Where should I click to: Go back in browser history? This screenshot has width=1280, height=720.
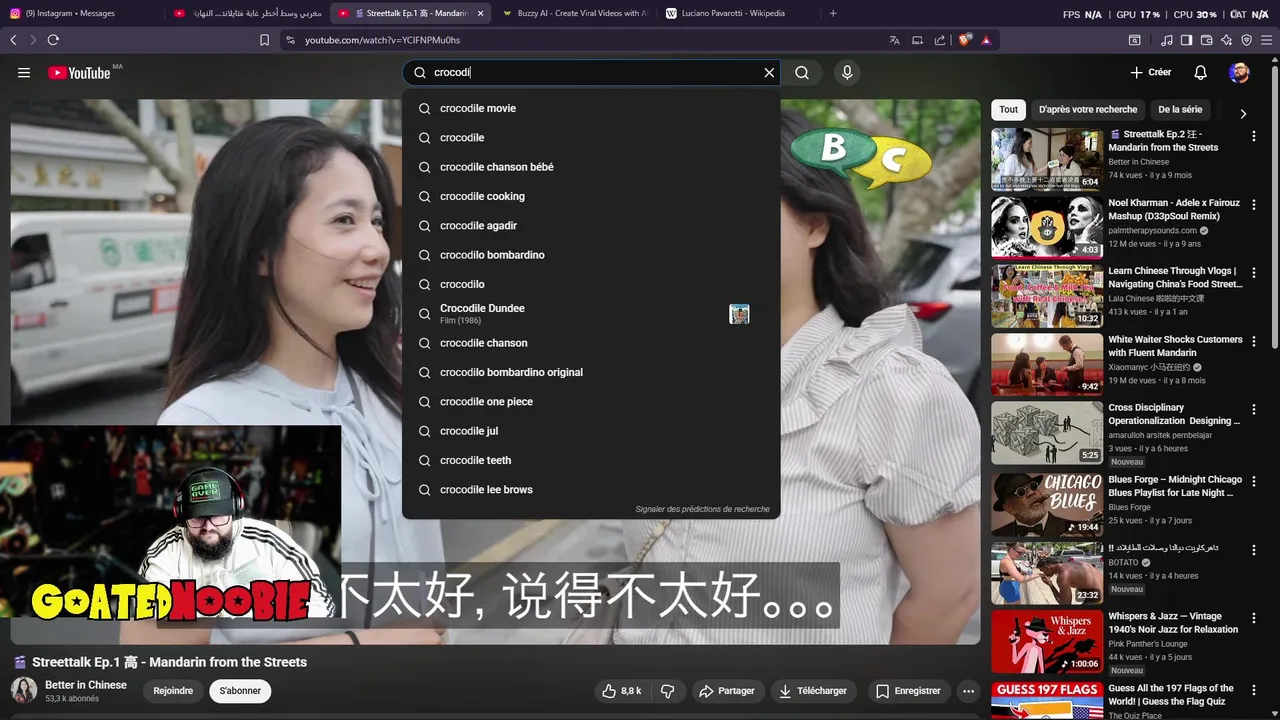[x=13, y=40]
